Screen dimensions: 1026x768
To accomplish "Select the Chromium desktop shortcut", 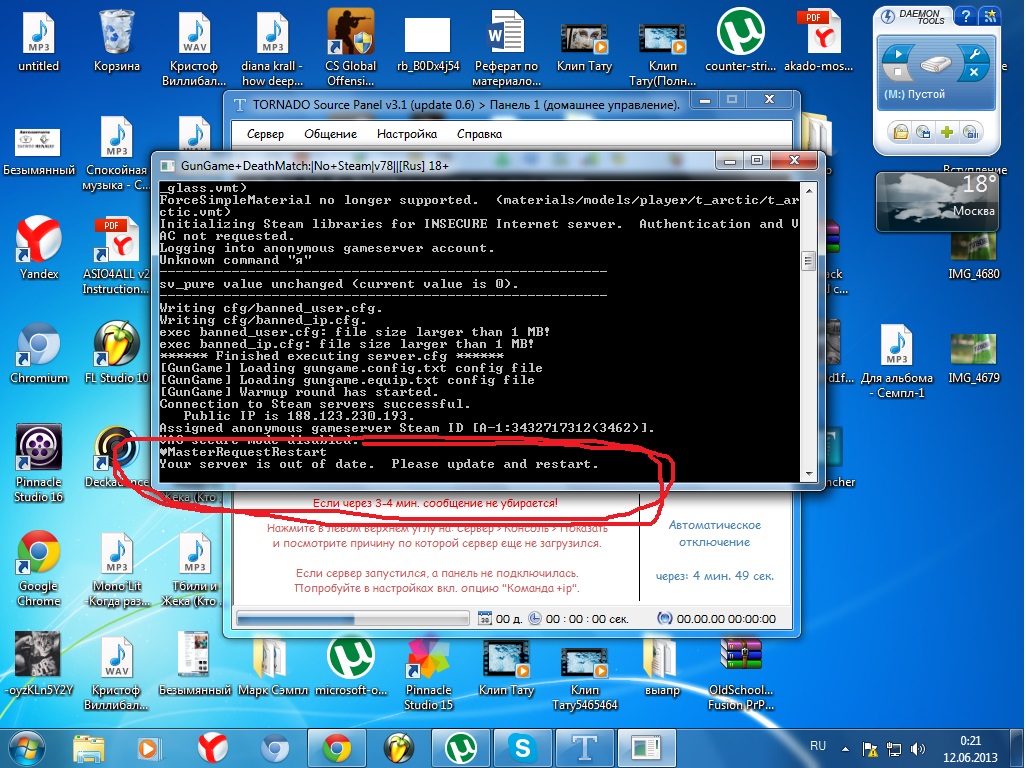I will pos(39,352).
